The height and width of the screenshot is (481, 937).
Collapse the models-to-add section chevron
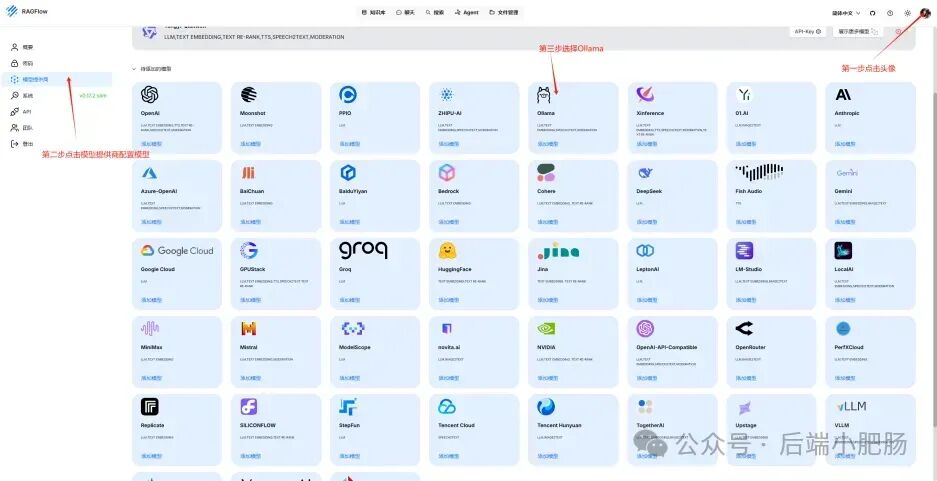click(x=134, y=69)
